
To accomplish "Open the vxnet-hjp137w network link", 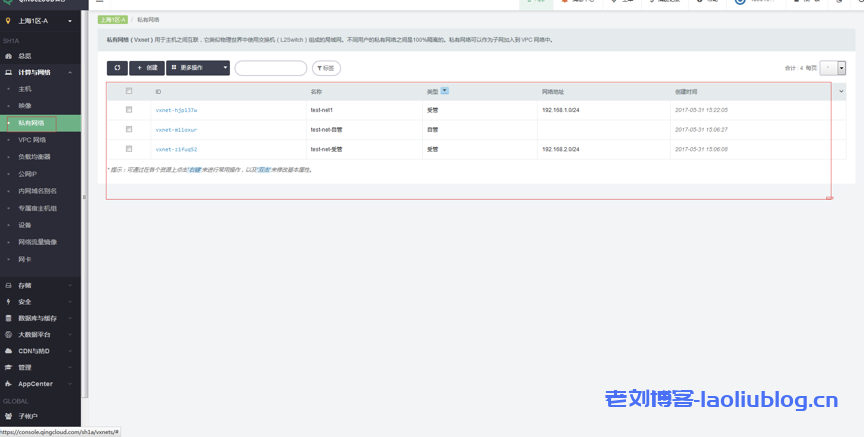I will (176, 110).
